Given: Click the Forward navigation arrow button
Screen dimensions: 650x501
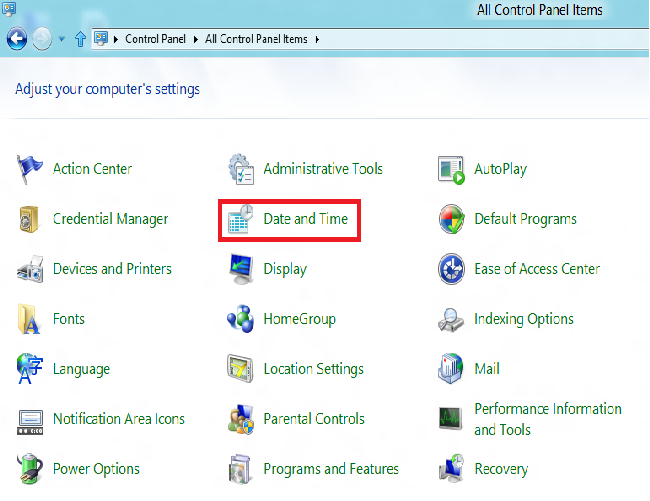Looking at the screenshot, I should click(42, 39).
